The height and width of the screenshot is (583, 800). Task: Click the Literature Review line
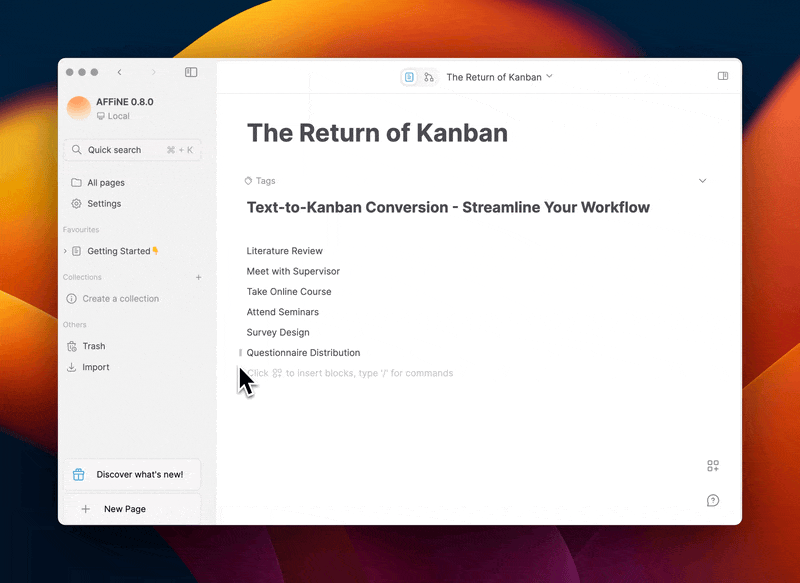pos(284,251)
